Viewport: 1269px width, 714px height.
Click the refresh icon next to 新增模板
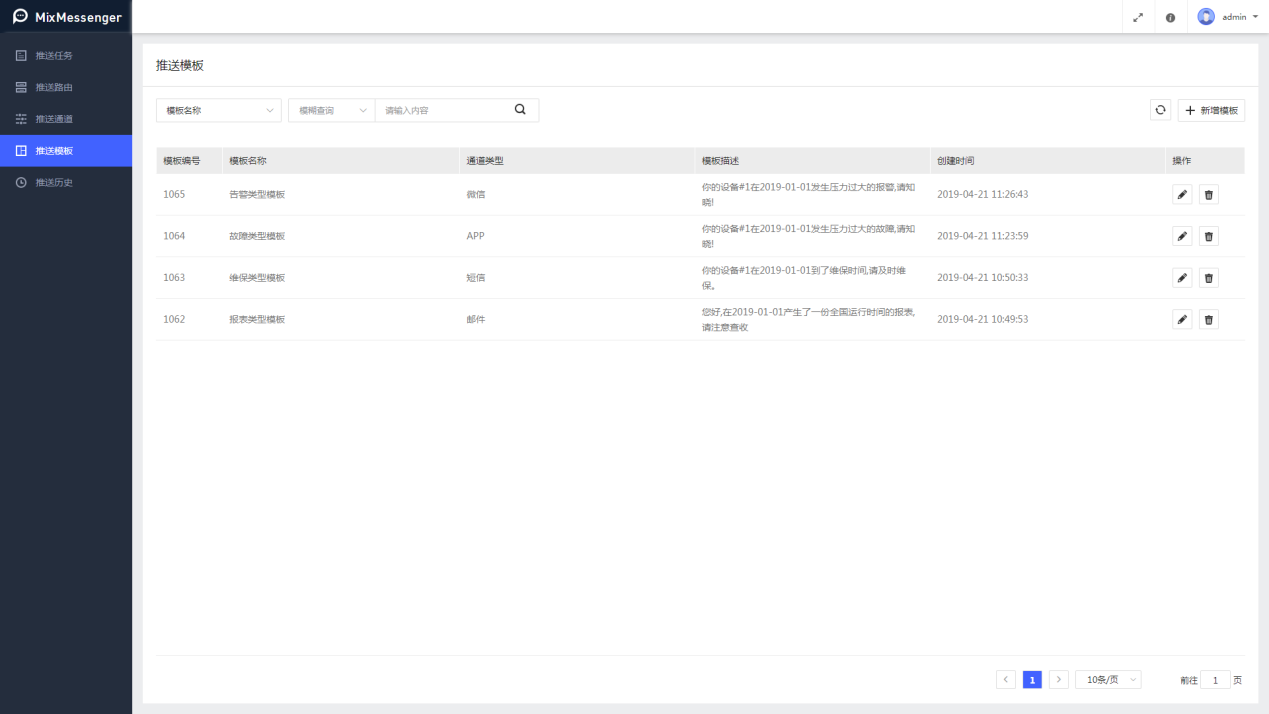point(1160,111)
